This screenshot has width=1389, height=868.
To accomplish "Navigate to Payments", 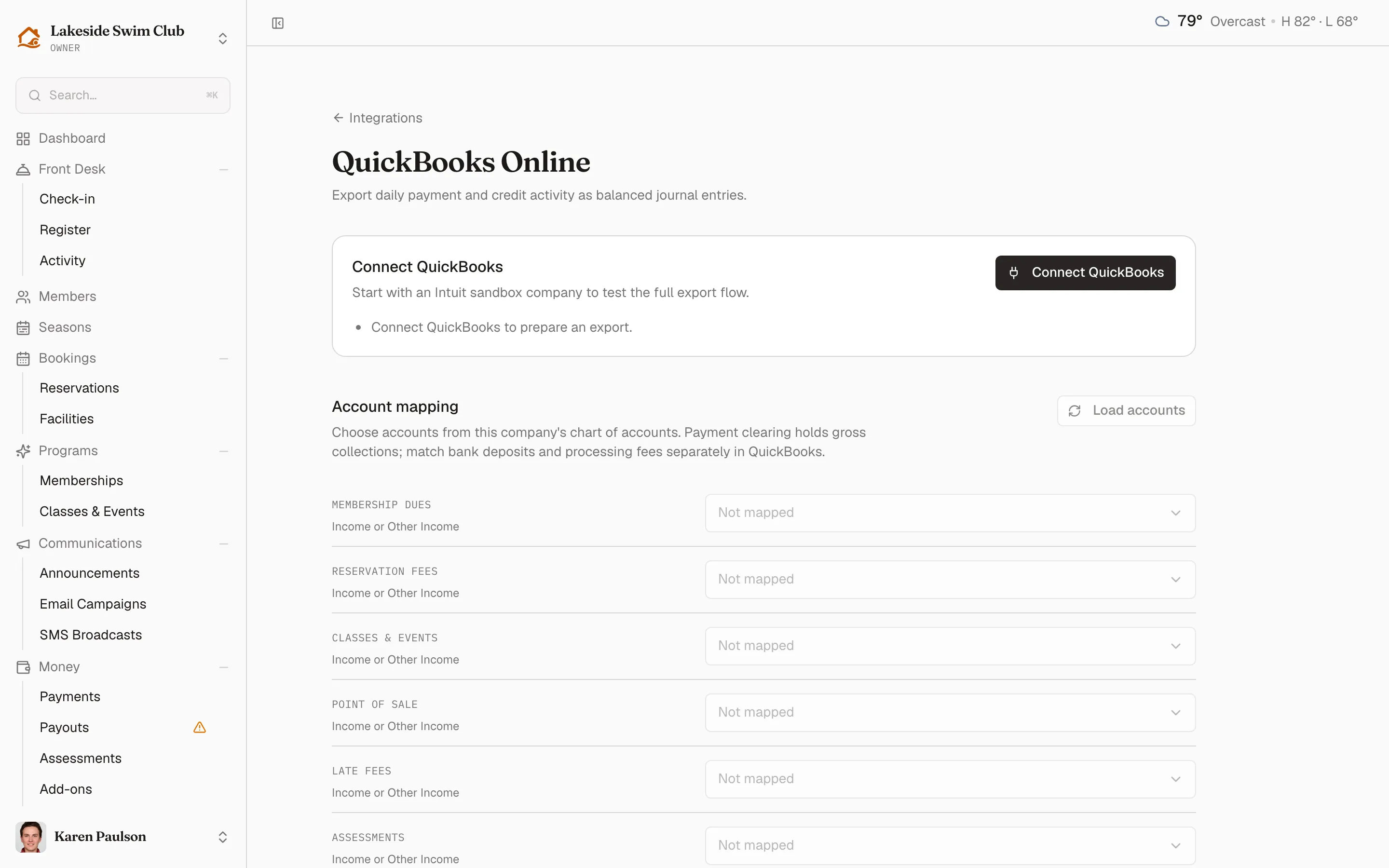I will pyautogui.click(x=70, y=696).
